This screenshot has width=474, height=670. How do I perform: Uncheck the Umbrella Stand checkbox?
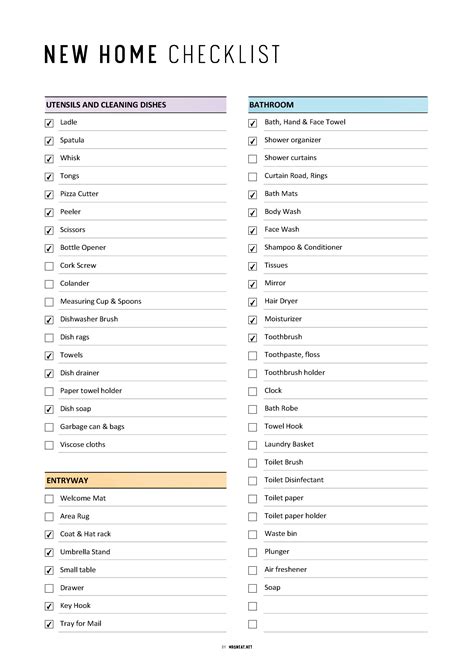[x=49, y=552]
